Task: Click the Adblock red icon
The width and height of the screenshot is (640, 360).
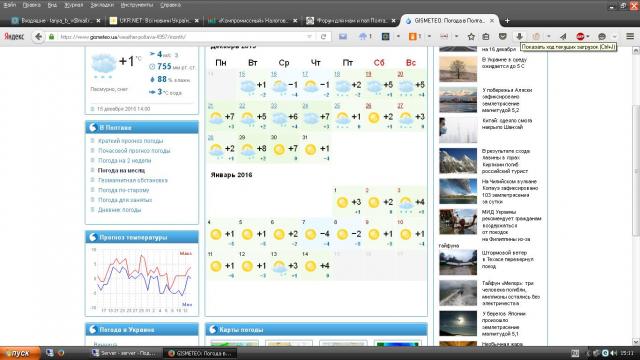Action: click(580, 37)
